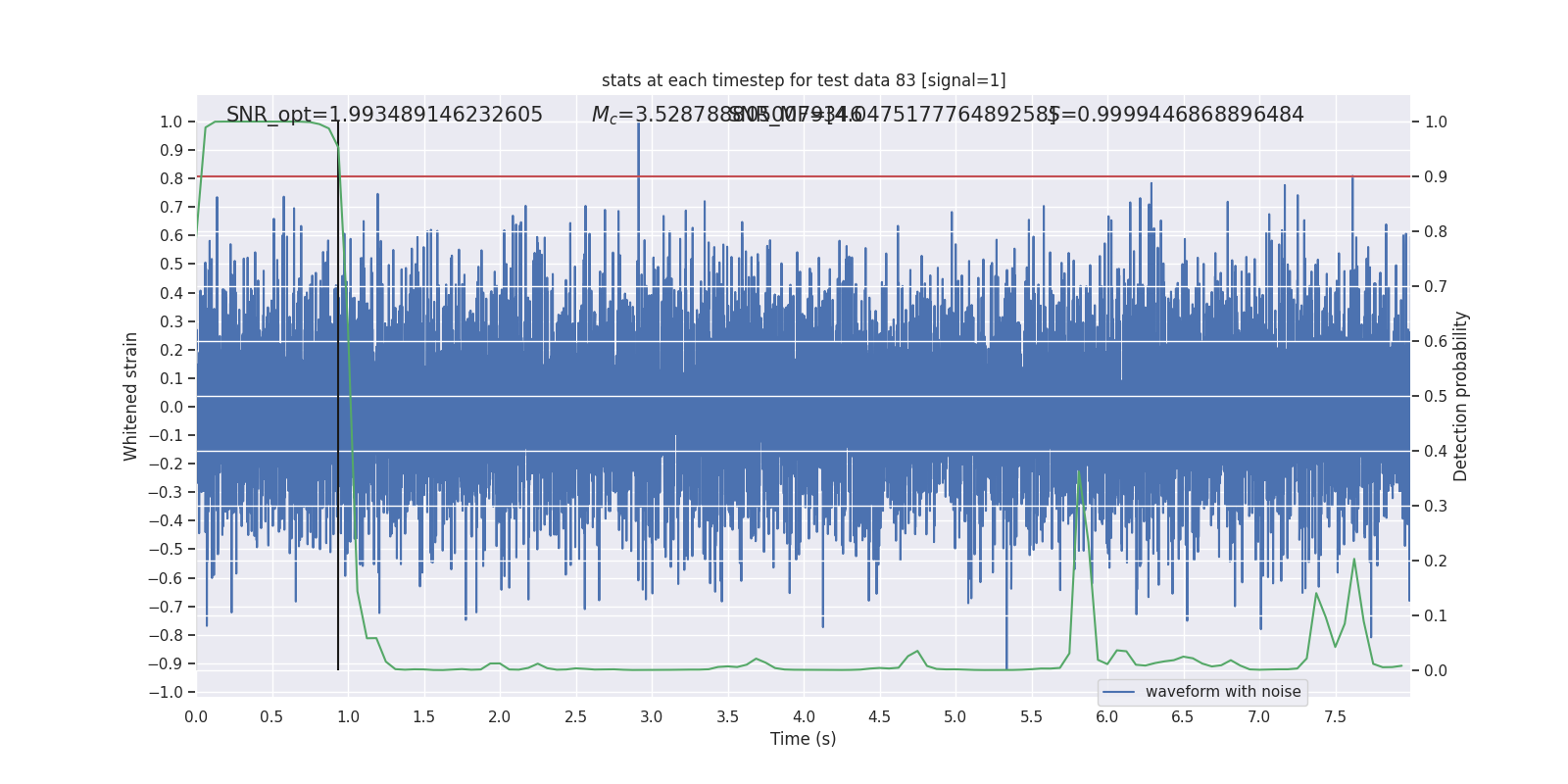Click the left y-axis tick label 0.5
Screen dimensions: 1568x784
click(x=171, y=264)
